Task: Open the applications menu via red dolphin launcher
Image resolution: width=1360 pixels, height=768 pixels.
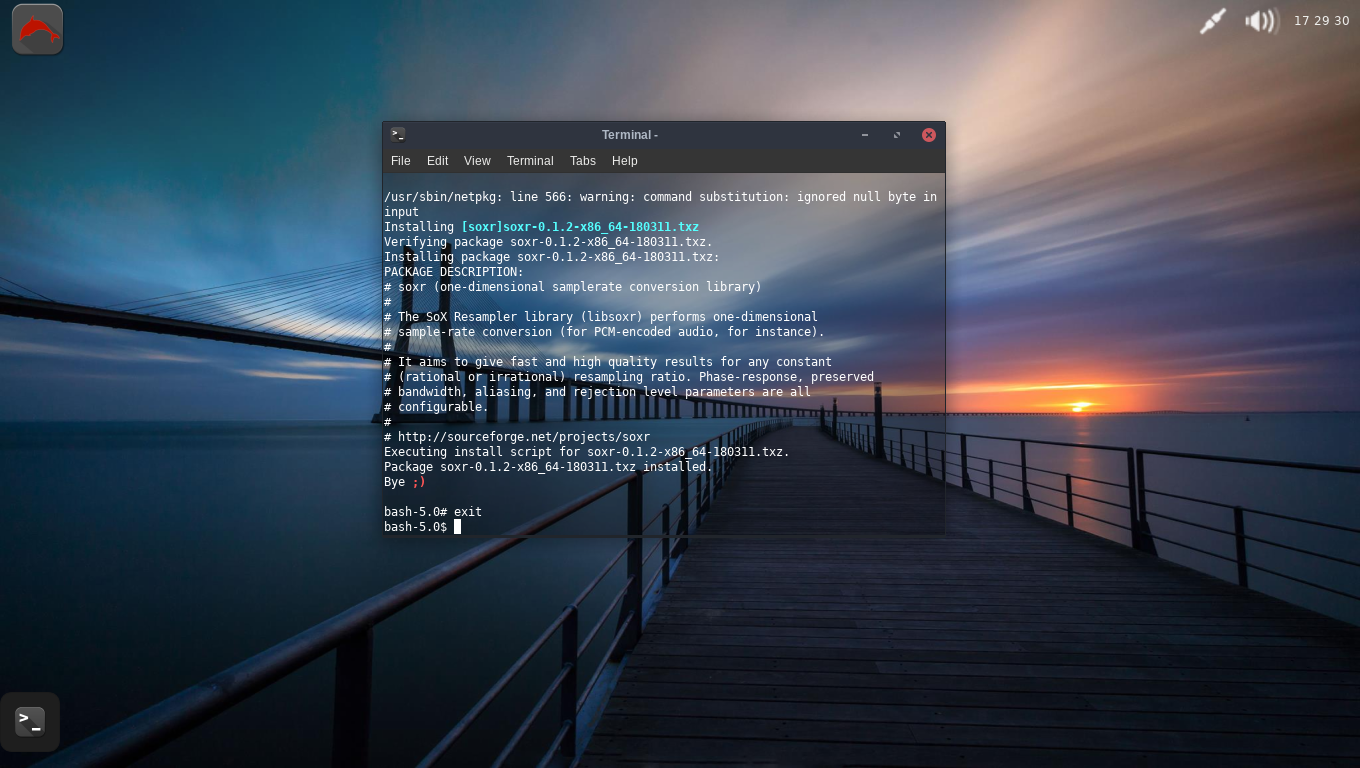Action: click(x=36, y=28)
